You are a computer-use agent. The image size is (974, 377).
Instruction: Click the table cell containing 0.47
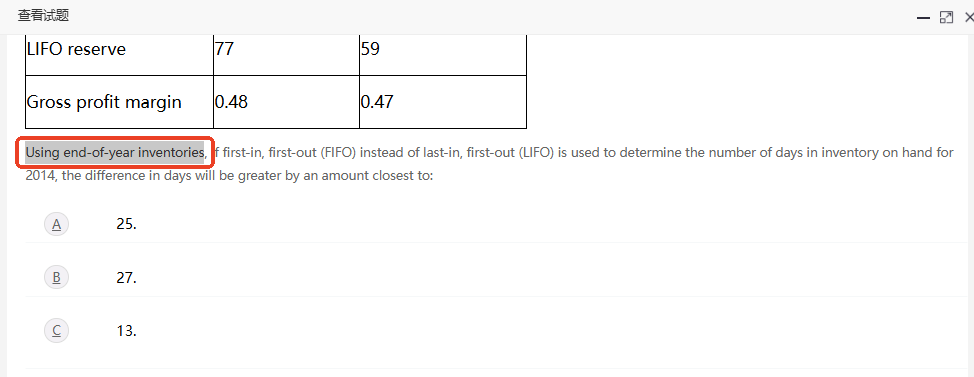click(x=443, y=102)
